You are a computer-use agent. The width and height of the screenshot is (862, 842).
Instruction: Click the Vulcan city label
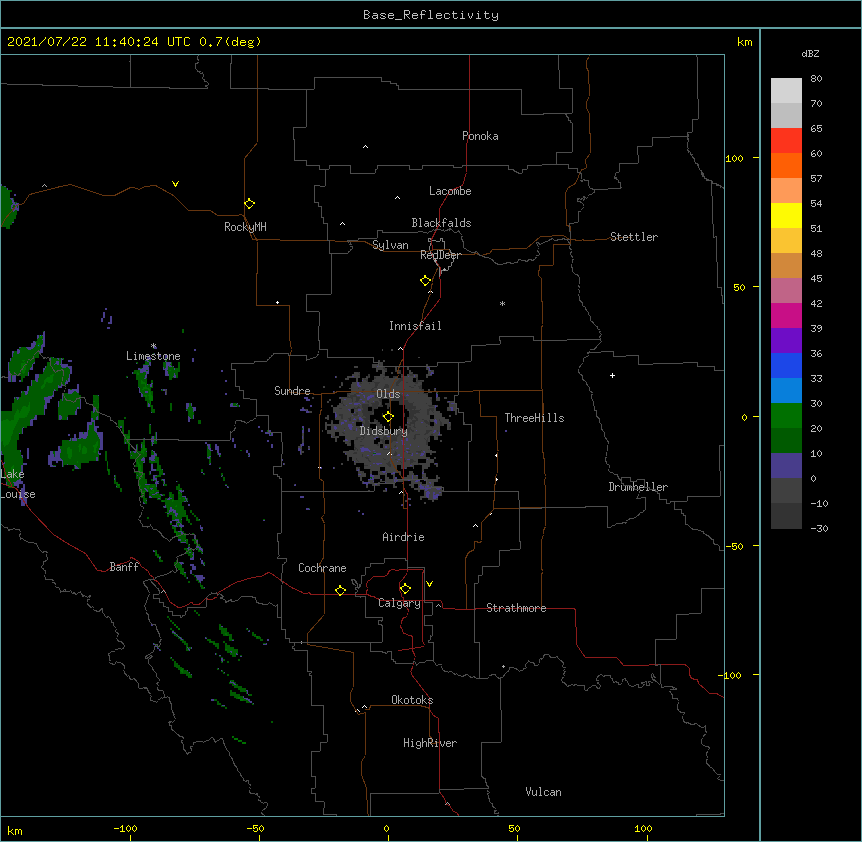(x=543, y=792)
